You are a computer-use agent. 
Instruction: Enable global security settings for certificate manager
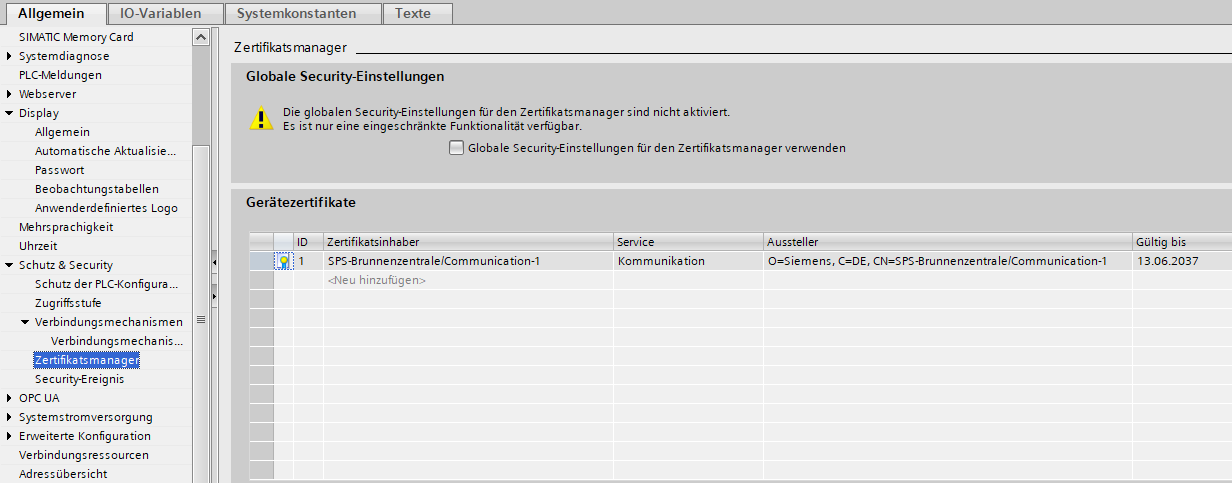(x=457, y=148)
